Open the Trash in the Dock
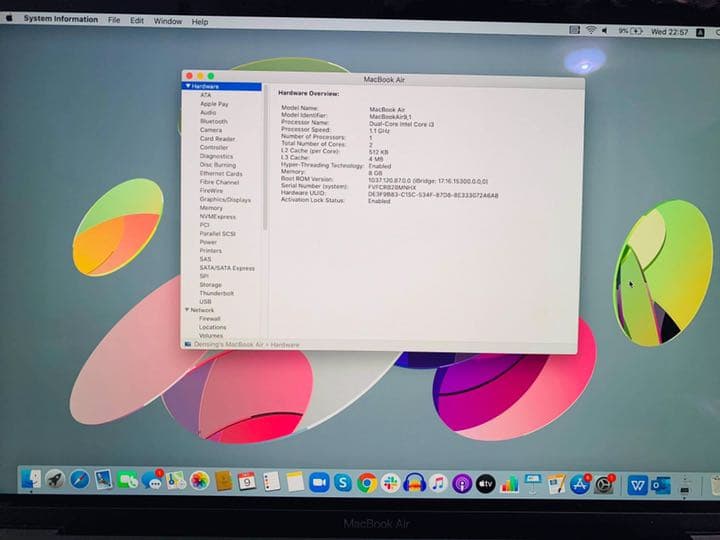The width and height of the screenshot is (720, 540). (x=715, y=487)
